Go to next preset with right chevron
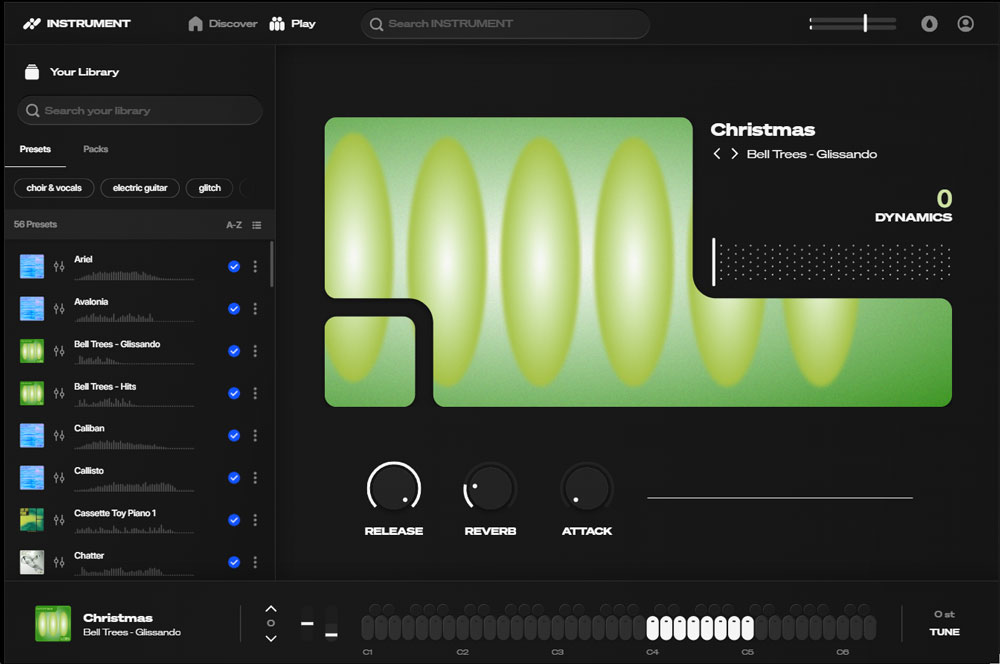This screenshot has height=664, width=1000. pyautogui.click(x=734, y=154)
